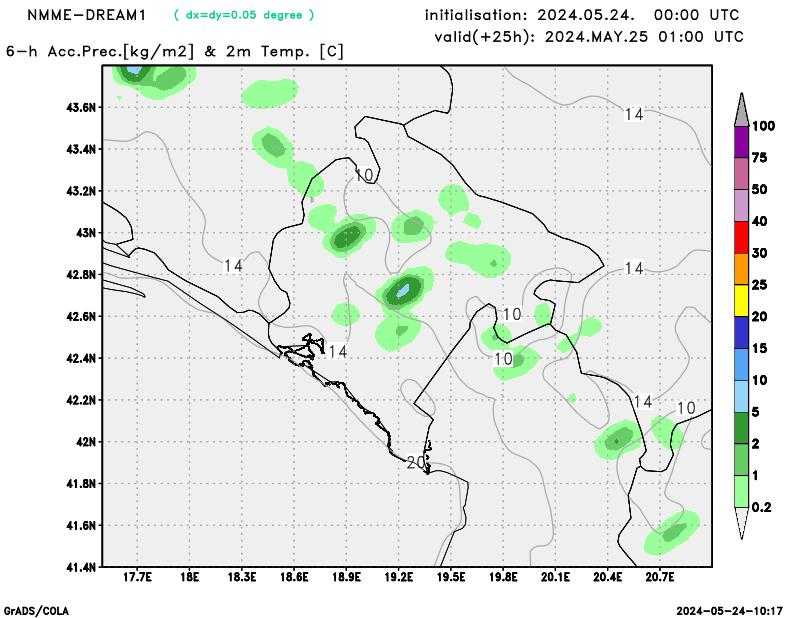Click the green dx=dy=0.05 degree text
Viewport: 800px width, 618px height.
click(x=244, y=15)
